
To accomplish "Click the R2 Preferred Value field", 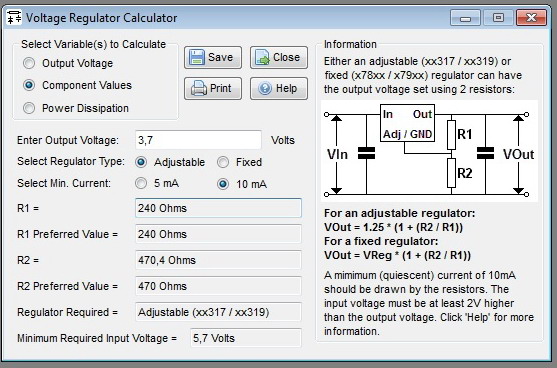I will pos(218,286).
